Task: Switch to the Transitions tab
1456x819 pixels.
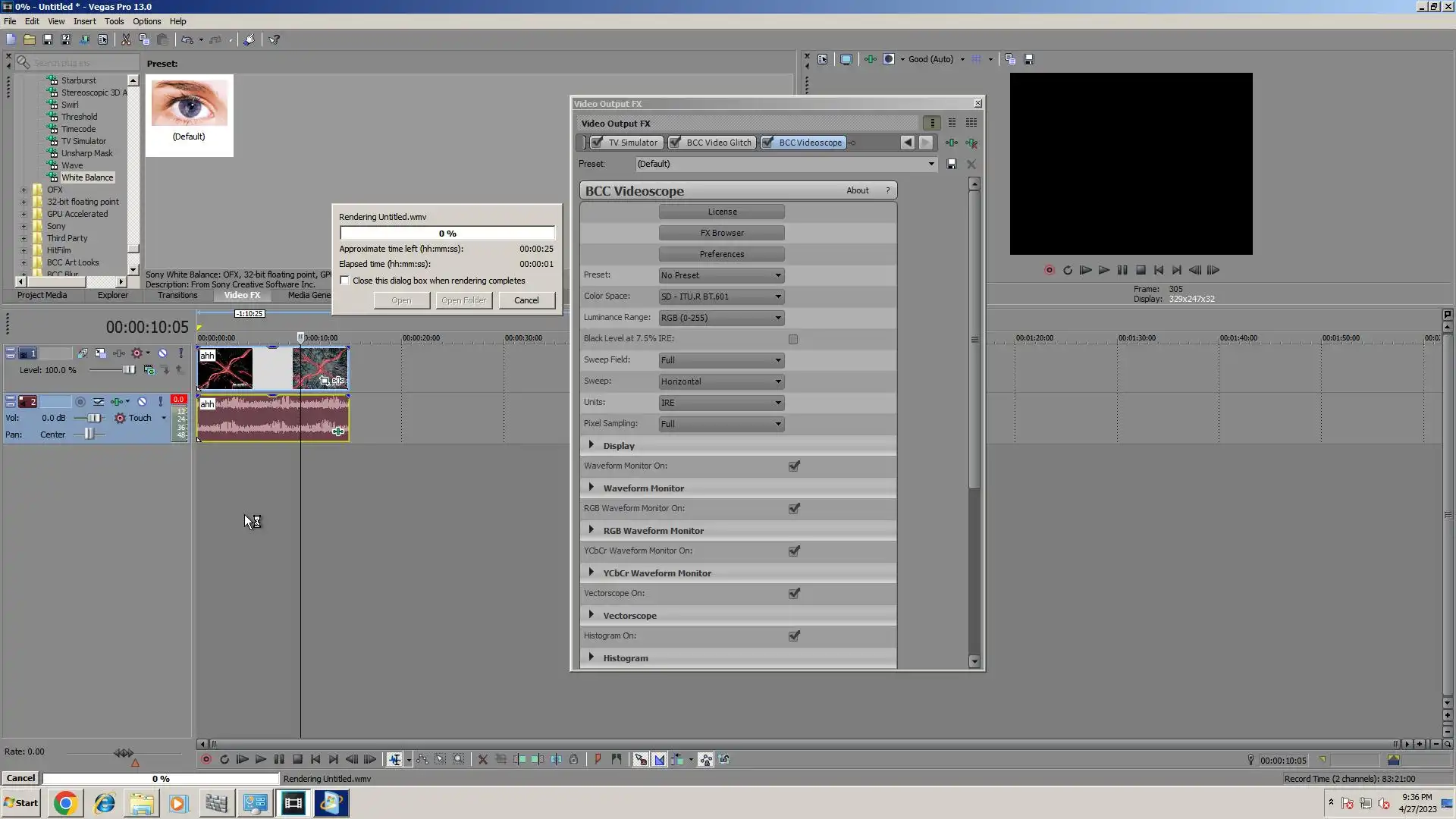Action: click(177, 296)
